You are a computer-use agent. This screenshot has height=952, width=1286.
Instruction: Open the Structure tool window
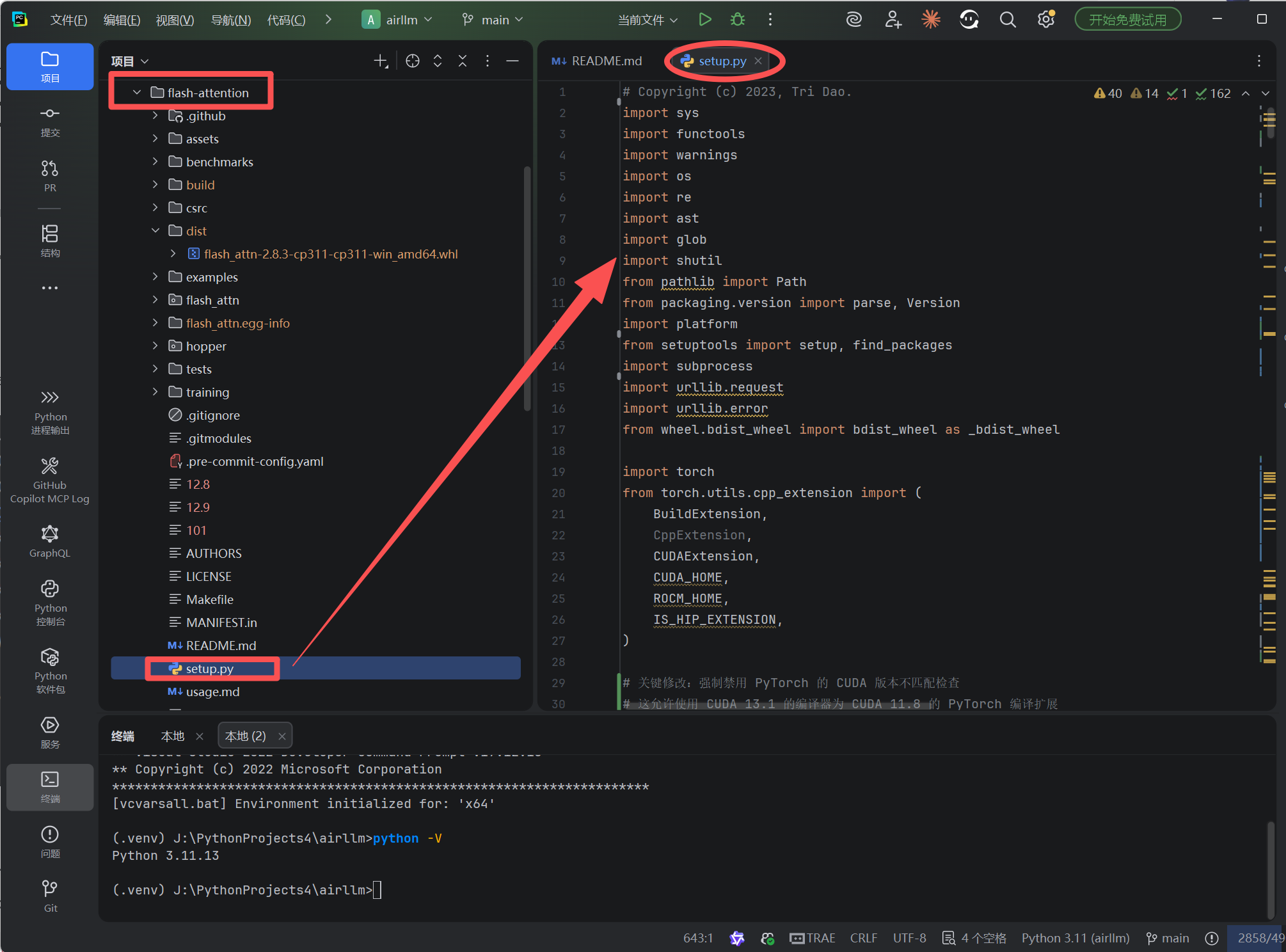coord(50,241)
